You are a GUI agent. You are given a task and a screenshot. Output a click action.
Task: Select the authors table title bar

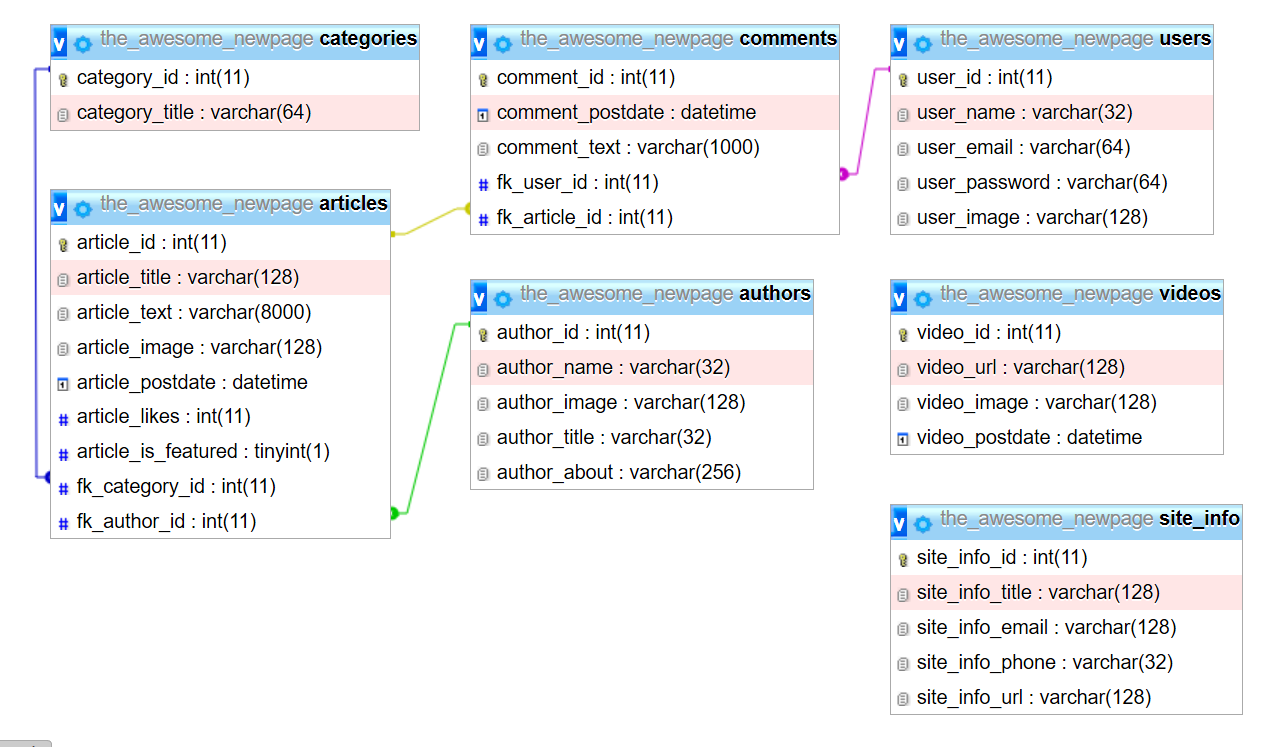tap(642, 297)
